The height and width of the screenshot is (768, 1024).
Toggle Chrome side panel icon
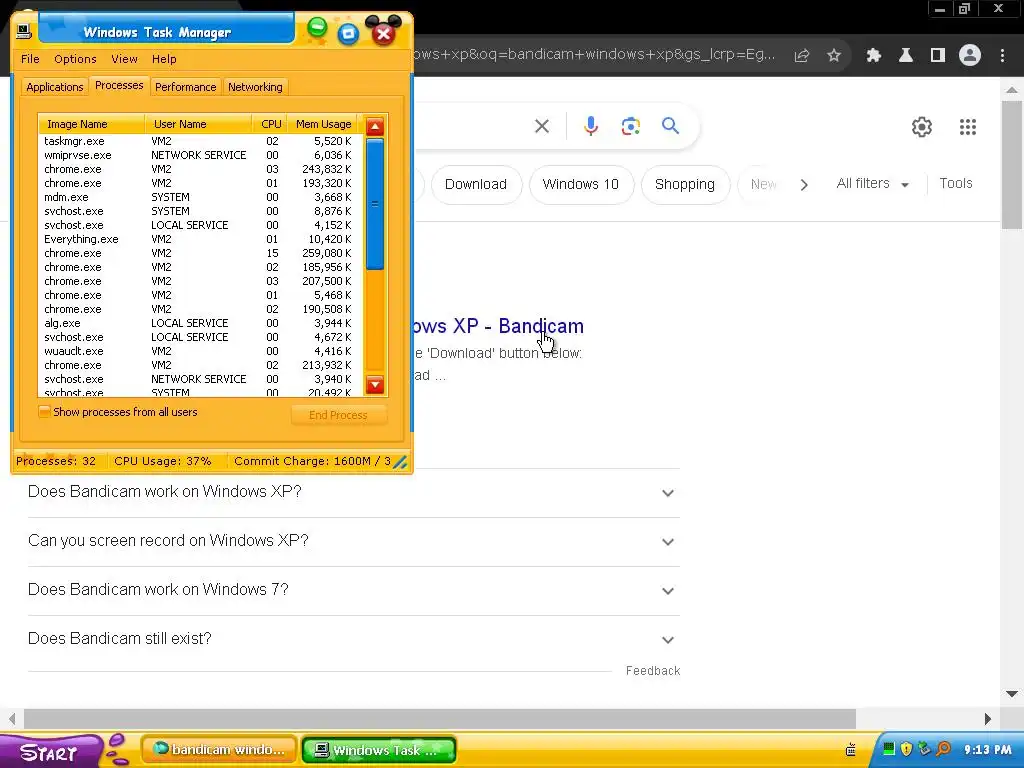click(938, 56)
